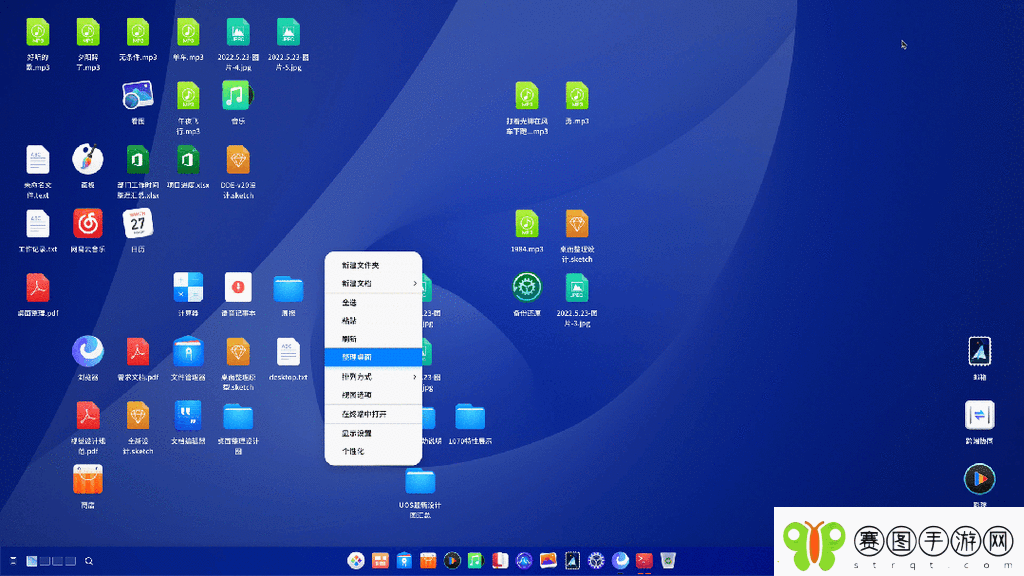The height and width of the screenshot is (576, 1024).
Task: Open the red terminal dock icon
Action: (x=644, y=560)
